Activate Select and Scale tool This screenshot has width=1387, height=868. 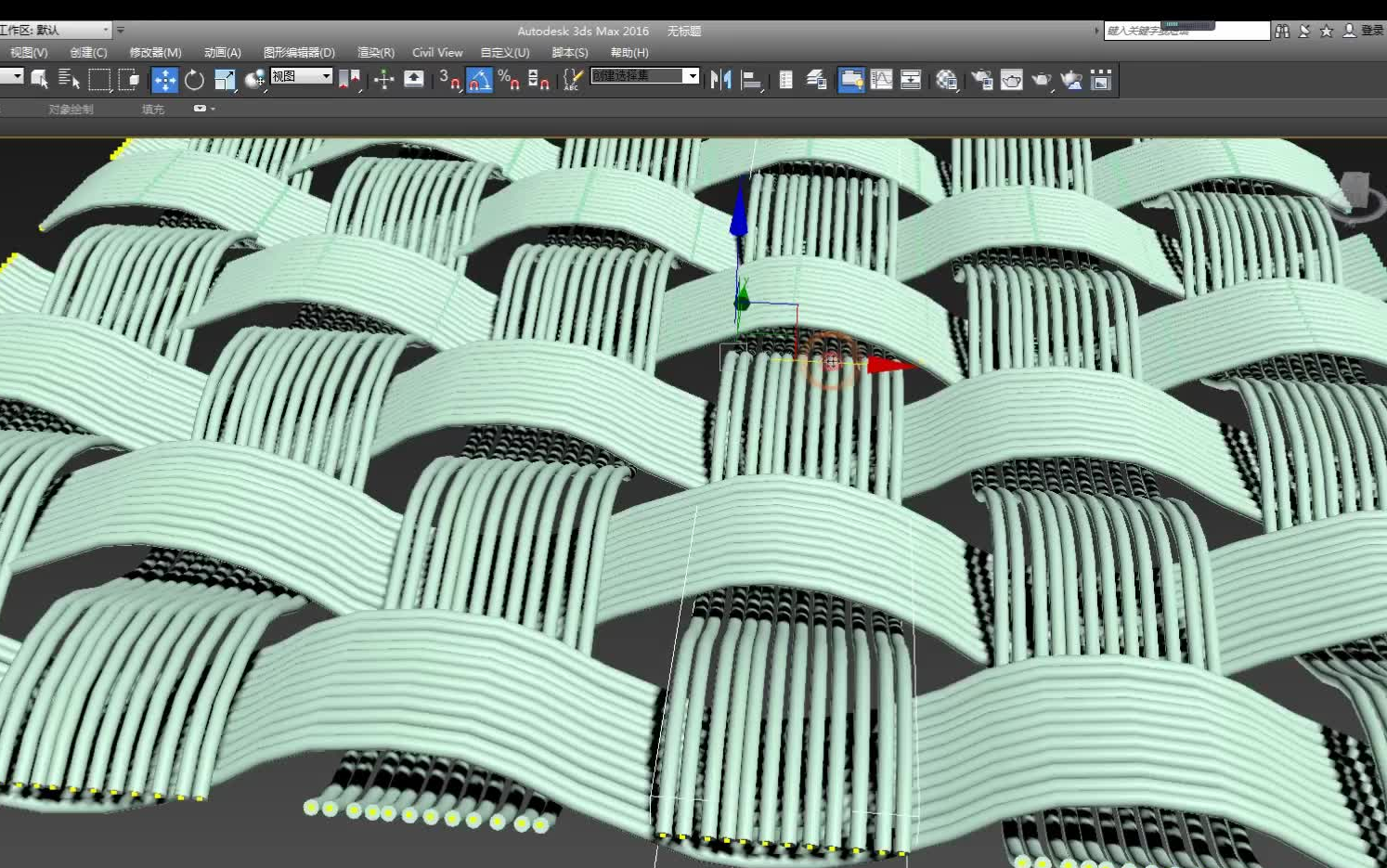[225, 80]
